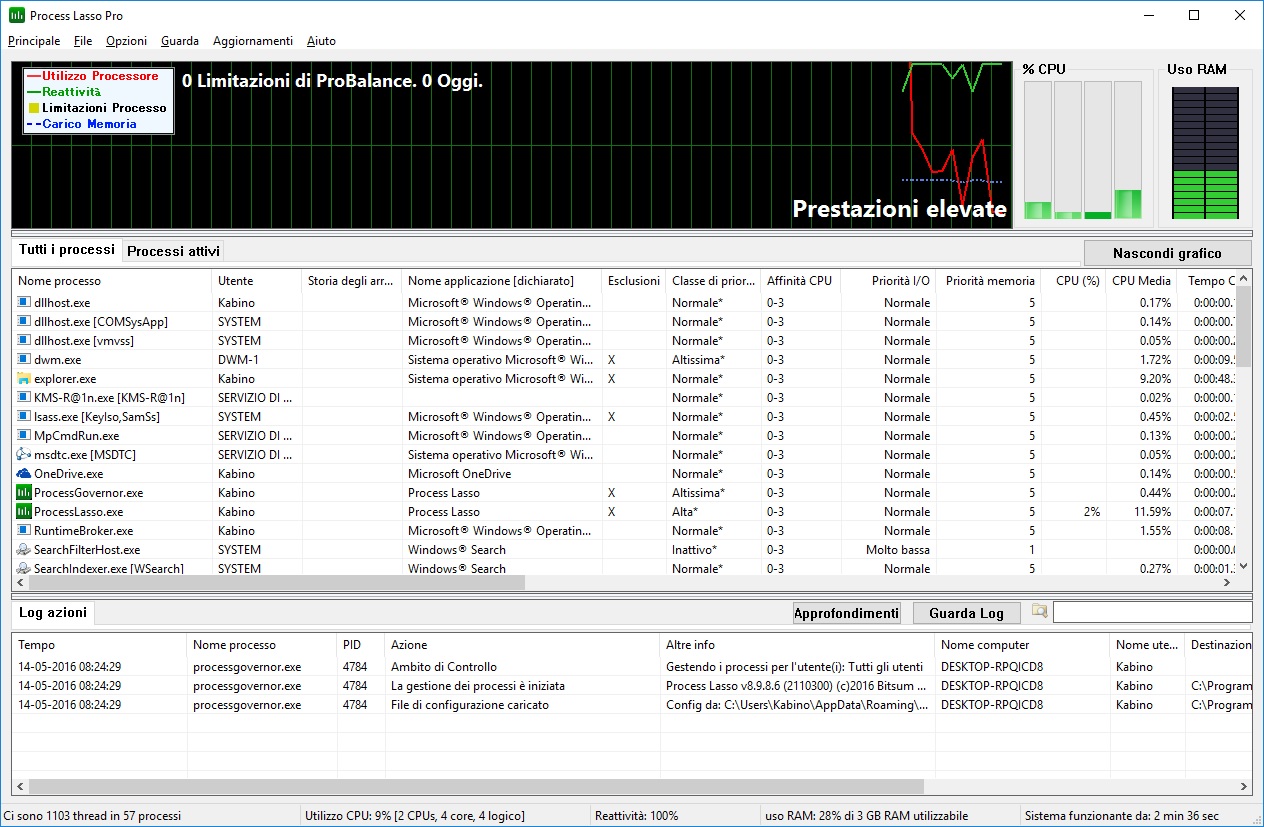Click the RuntimeBroker.exe process icon

pyautogui.click(x=24, y=530)
